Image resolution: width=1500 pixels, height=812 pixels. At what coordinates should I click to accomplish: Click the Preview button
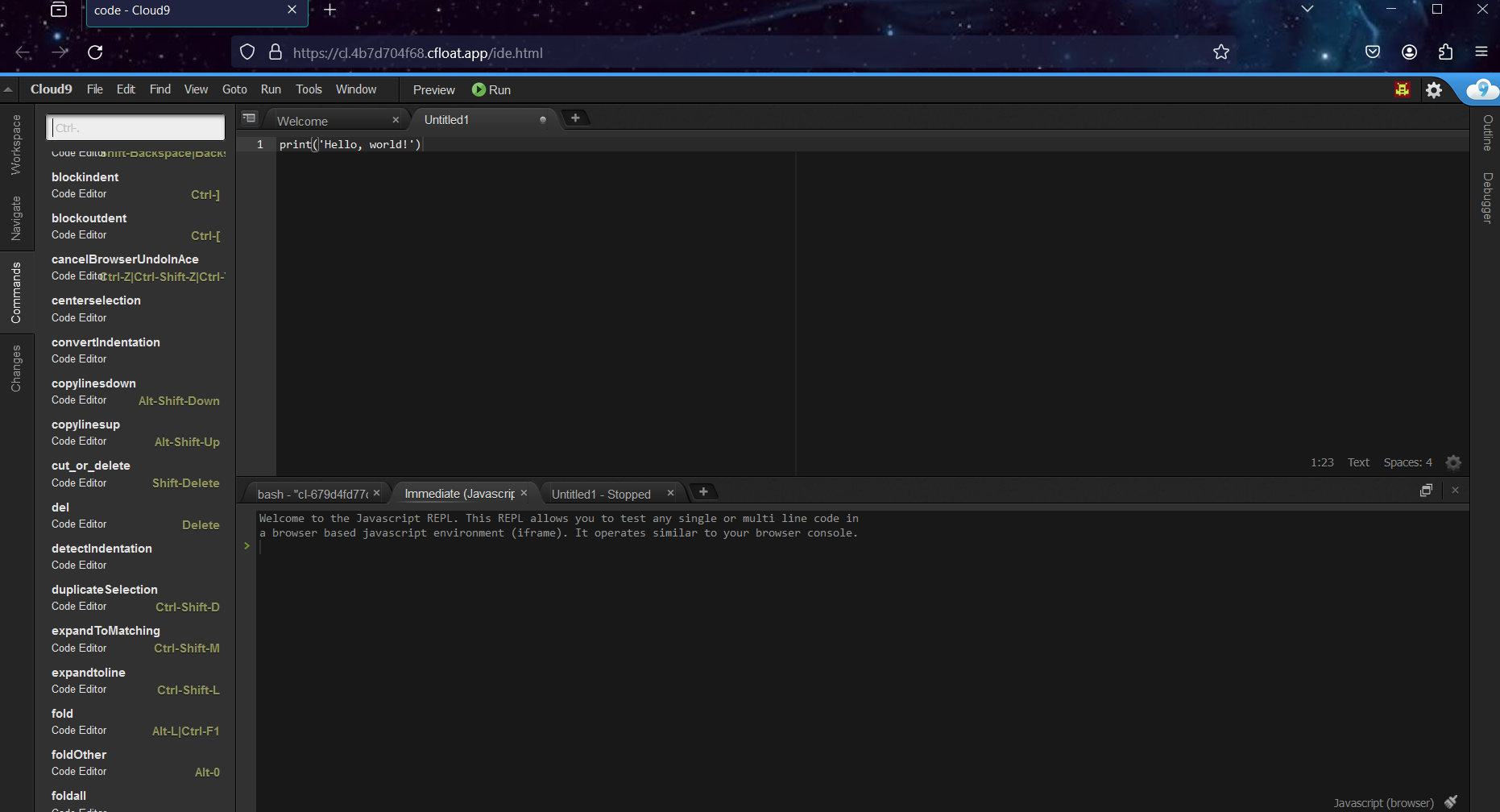tap(434, 90)
